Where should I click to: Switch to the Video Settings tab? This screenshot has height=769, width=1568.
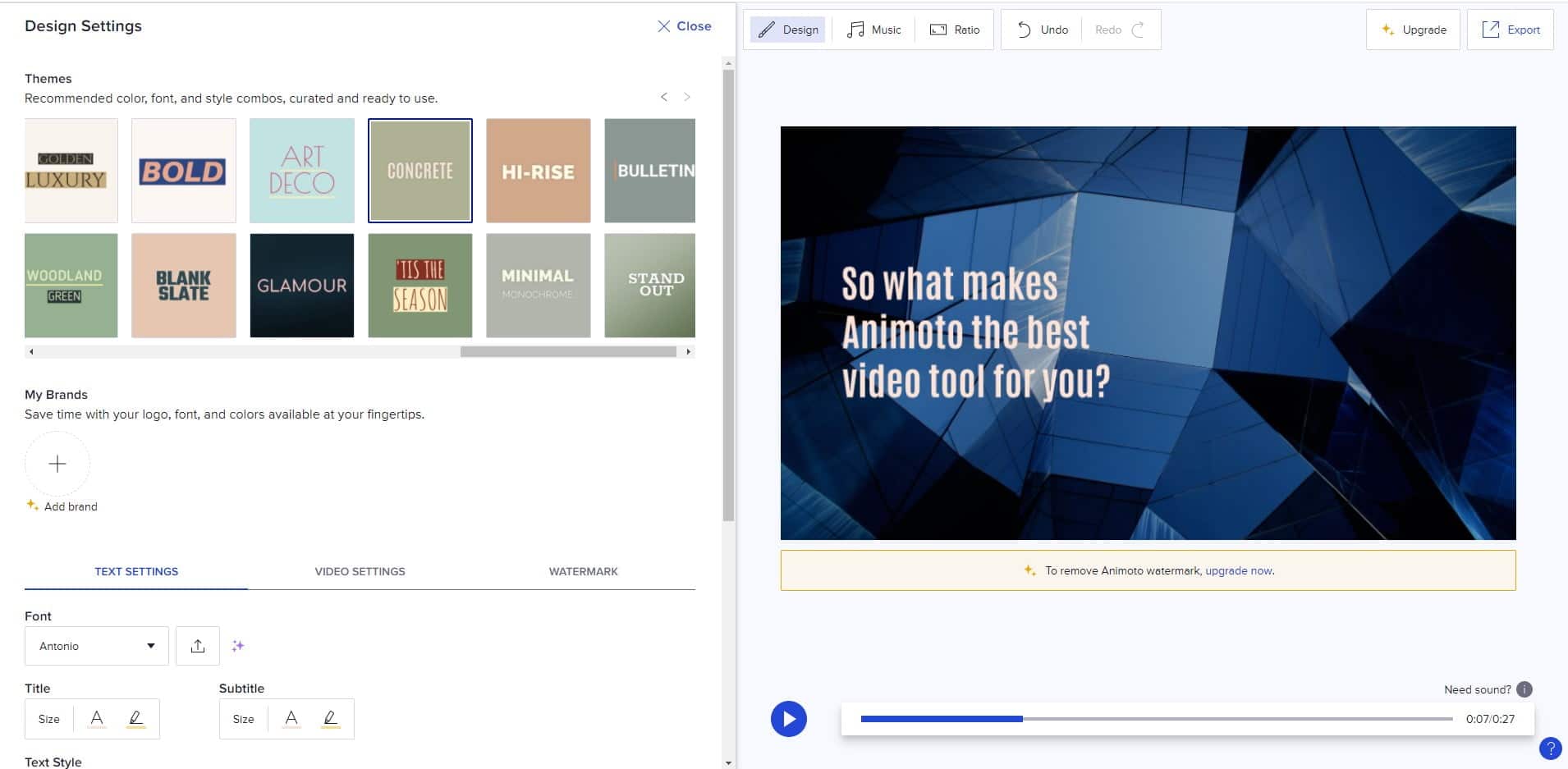coord(360,571)
